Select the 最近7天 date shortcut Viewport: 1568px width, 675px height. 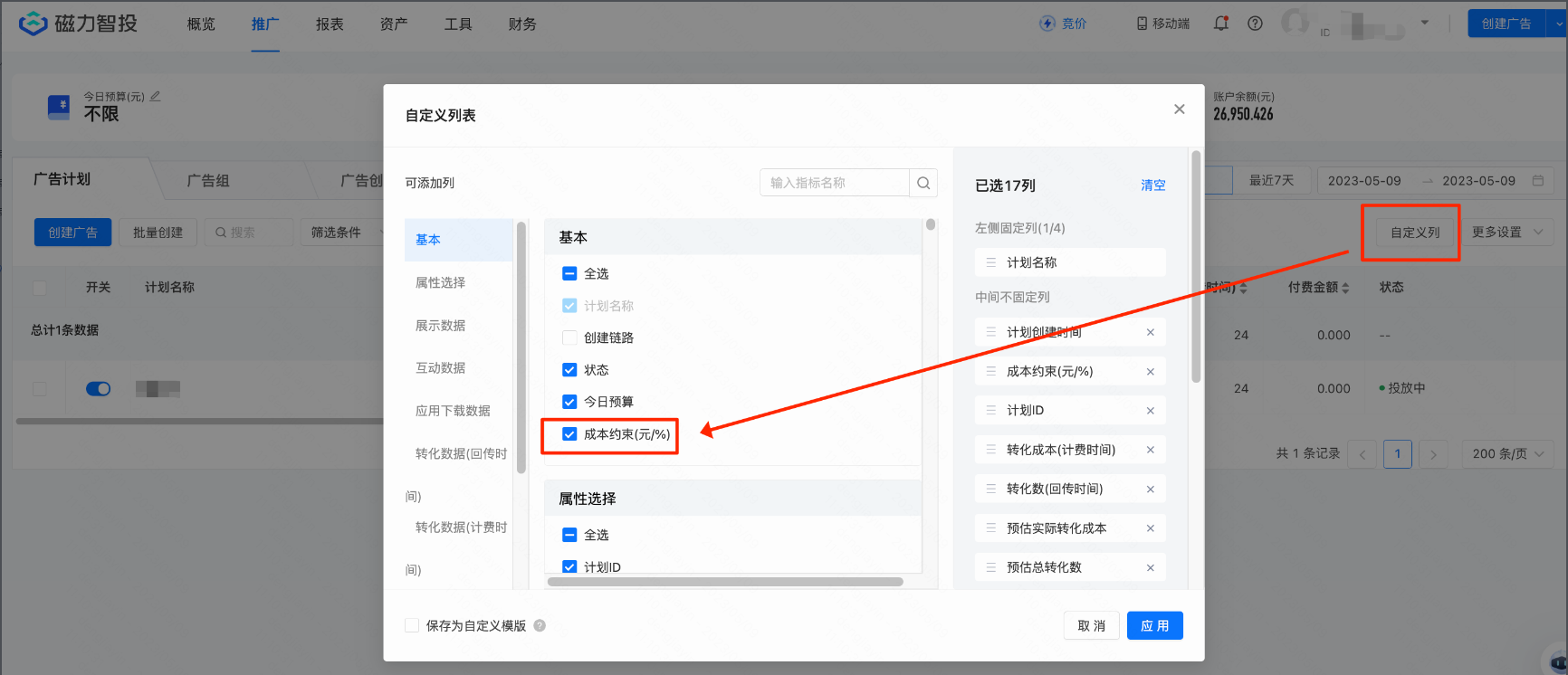pos(1271,181)
